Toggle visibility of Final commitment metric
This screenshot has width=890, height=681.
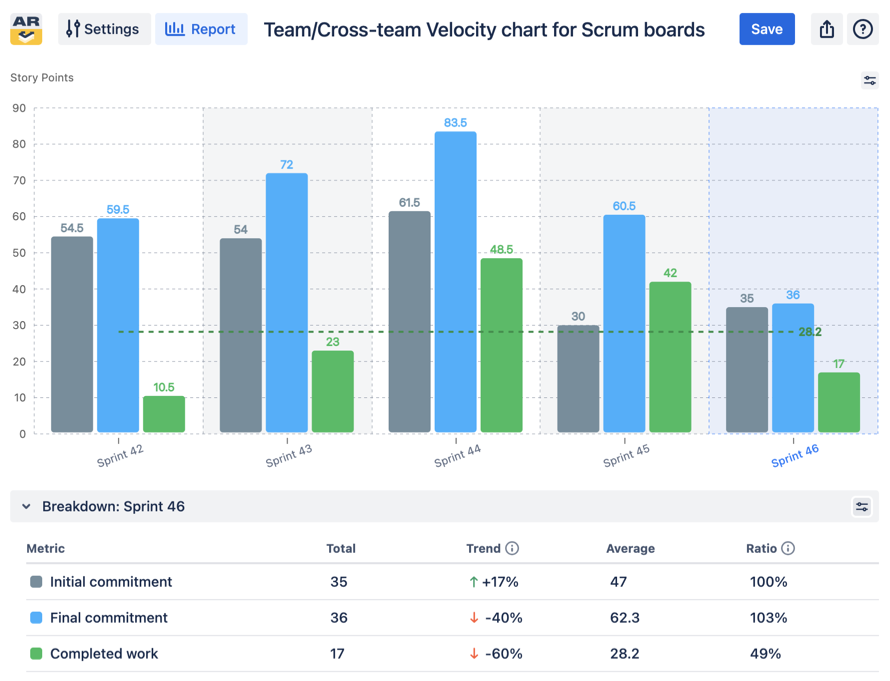point(34,618)
